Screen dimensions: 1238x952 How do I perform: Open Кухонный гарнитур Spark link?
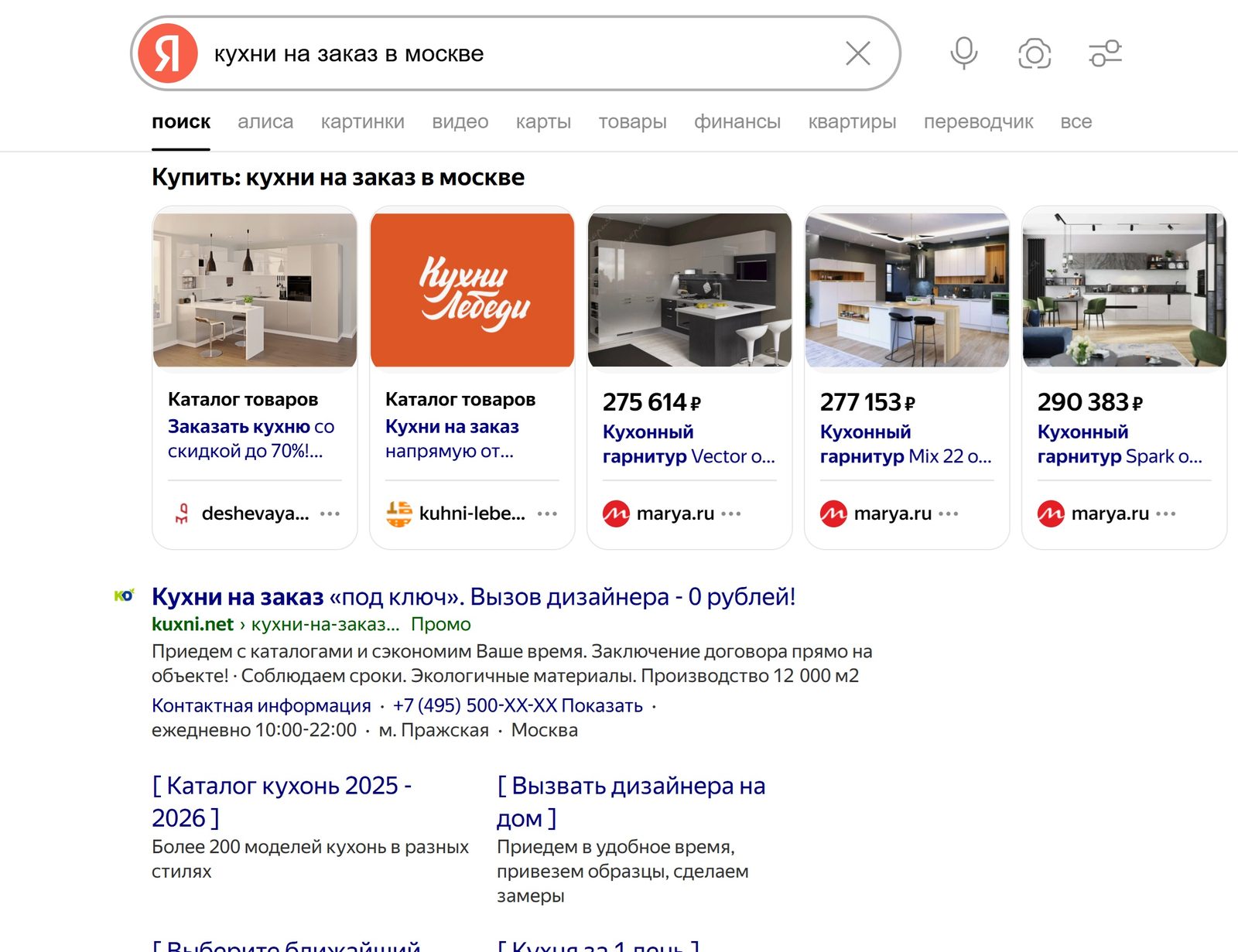coord(1120,444)
